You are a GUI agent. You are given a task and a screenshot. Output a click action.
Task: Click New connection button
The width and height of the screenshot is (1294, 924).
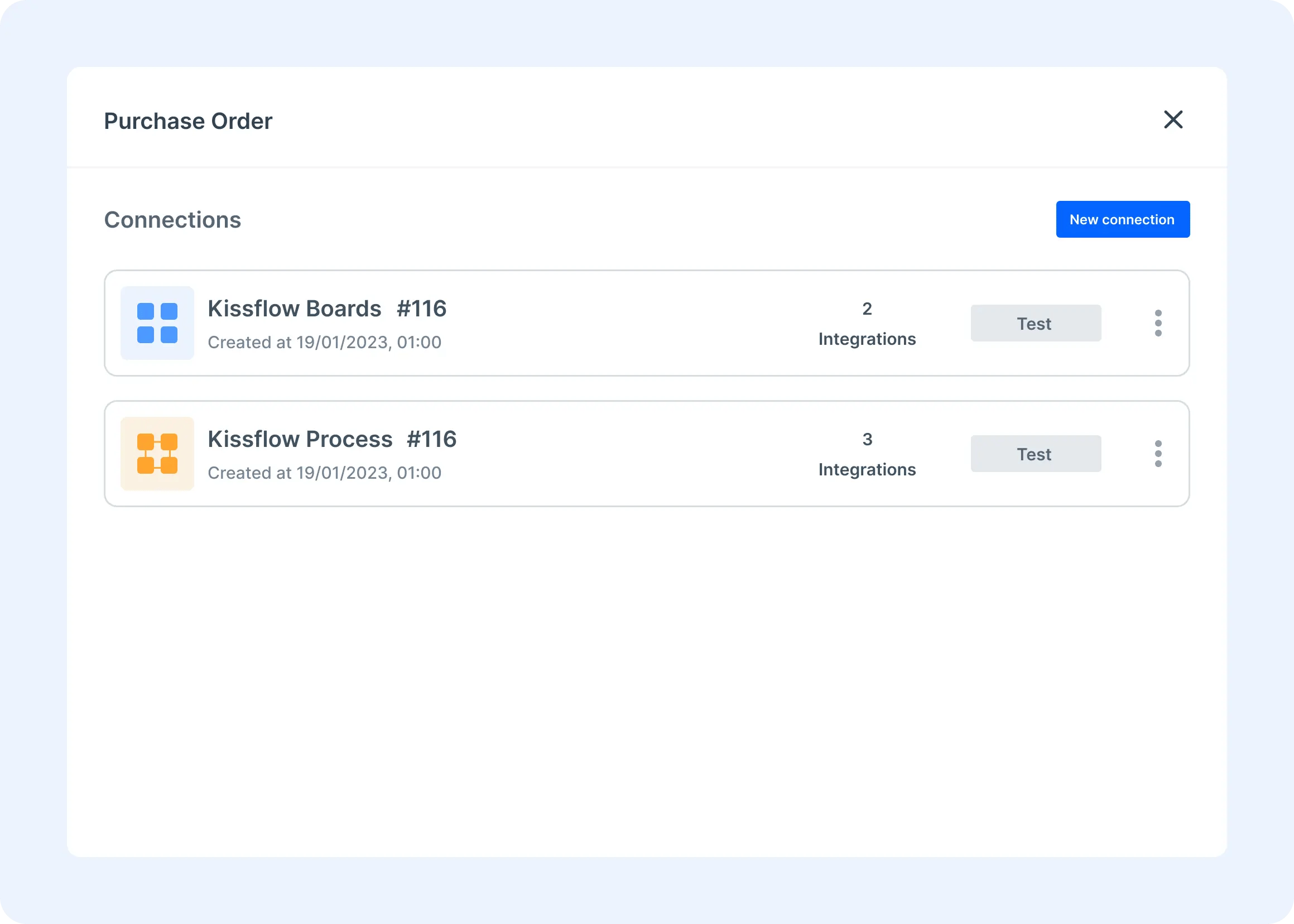(x=1122, y=219)
